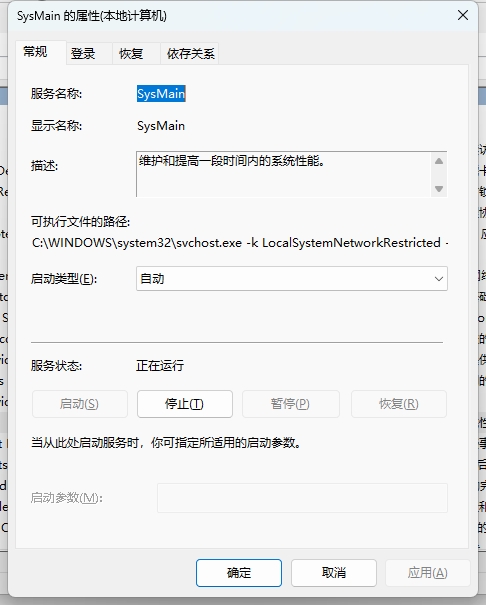Image resolution: width=486 pixels, height=605 pixels.
Task: Click the 应用(A) button
Action: [428, 573]
